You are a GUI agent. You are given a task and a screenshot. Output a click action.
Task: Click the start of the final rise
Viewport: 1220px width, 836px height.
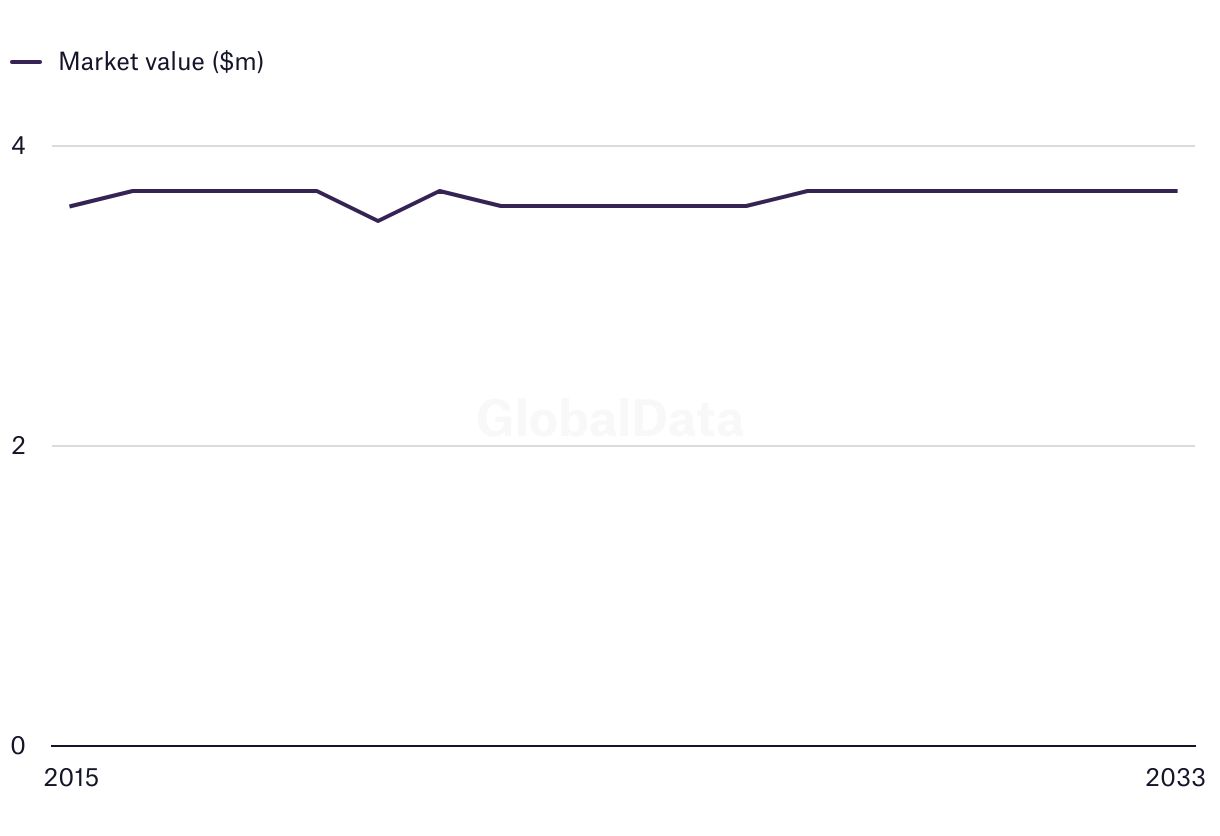[x=746, y=206]
